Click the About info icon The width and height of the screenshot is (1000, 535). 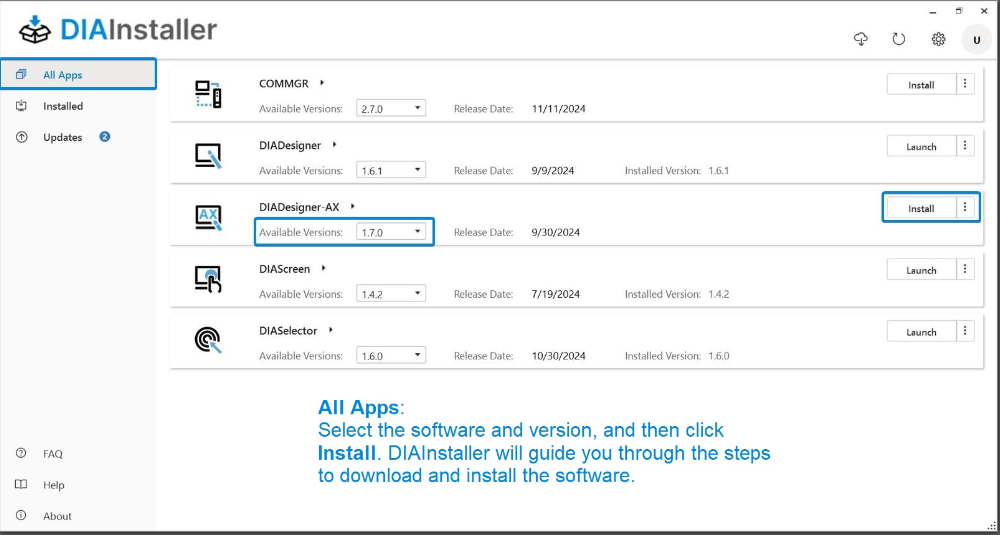click(x=21, y=515)
